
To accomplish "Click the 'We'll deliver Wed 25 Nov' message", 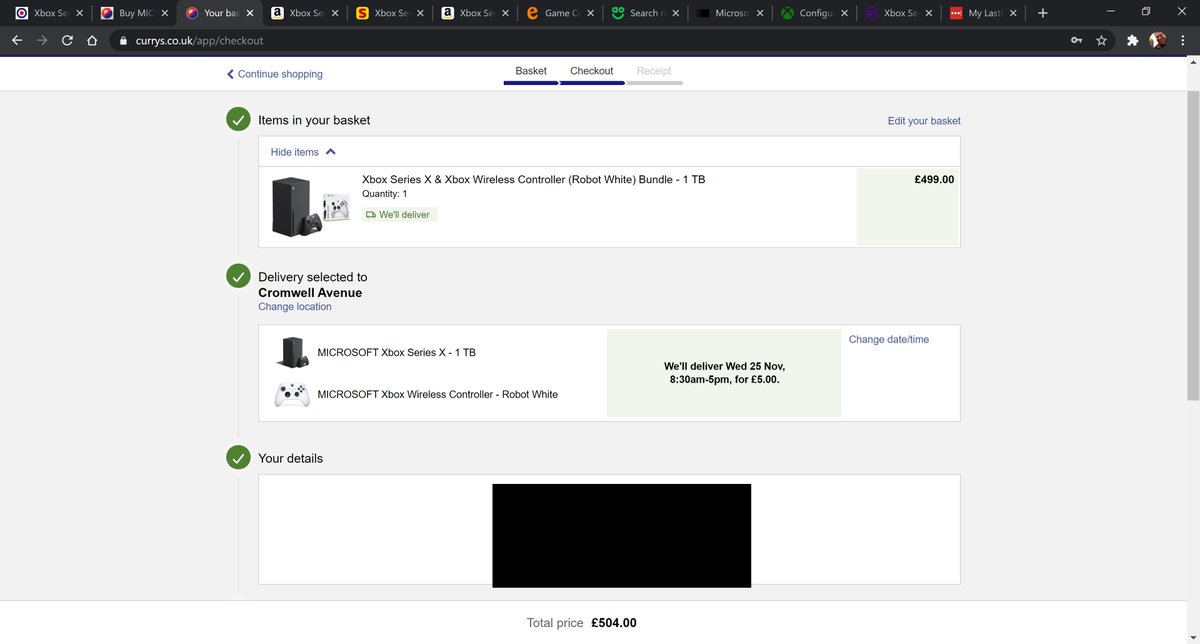I will click(x=724, y=373).
